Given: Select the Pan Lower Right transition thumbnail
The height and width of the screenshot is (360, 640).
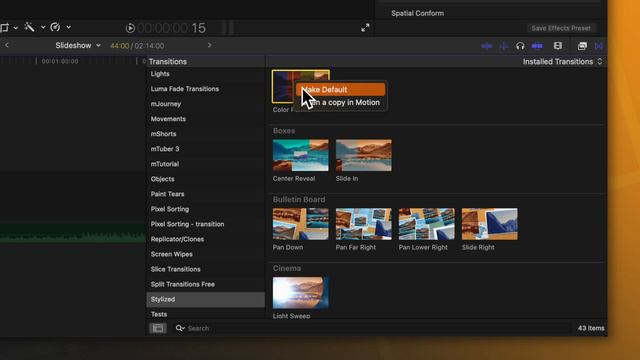Looking at the screenshot, I should (426, 224).
